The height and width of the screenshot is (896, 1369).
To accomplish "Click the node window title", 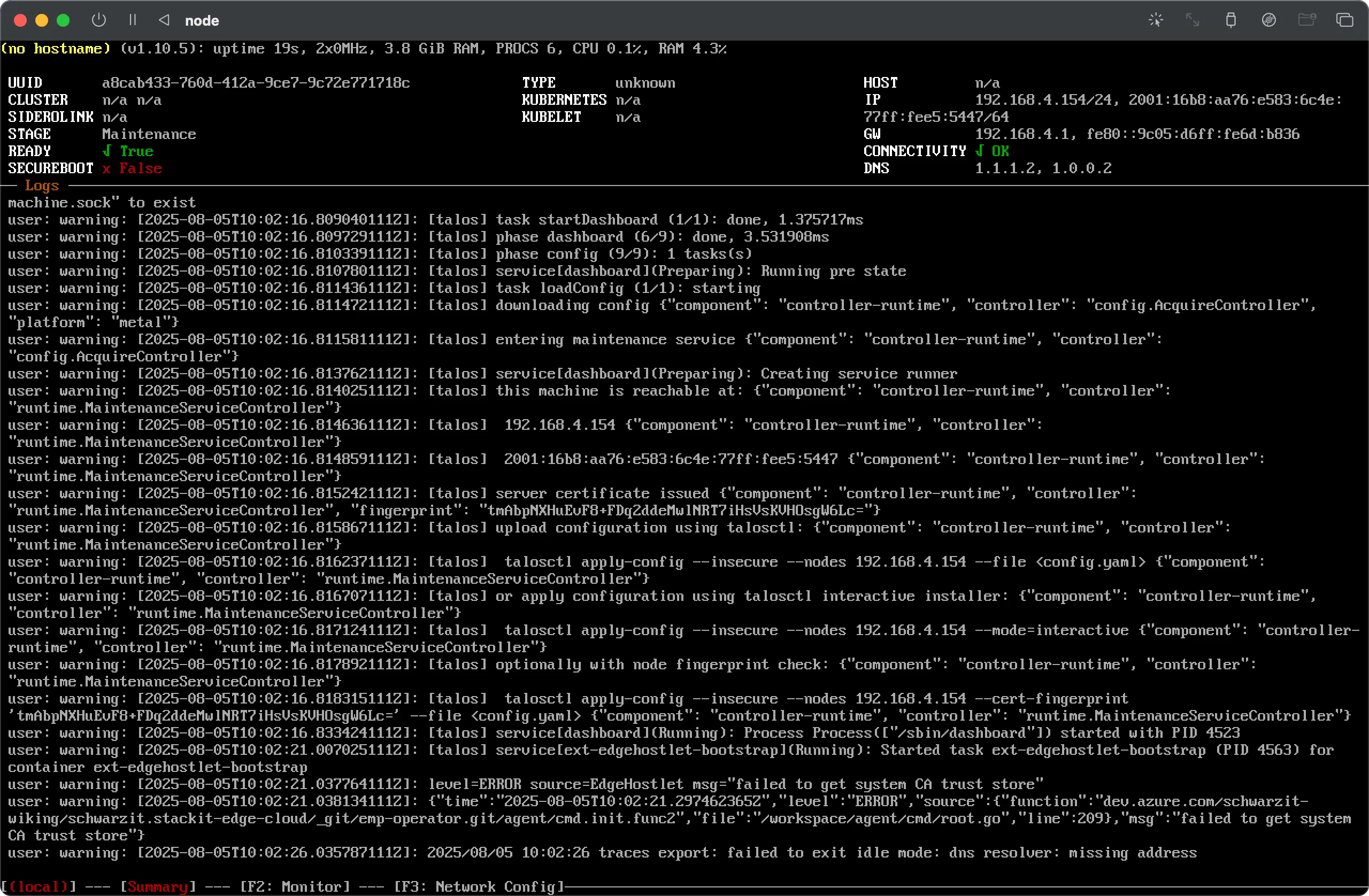I will point(202,20).
